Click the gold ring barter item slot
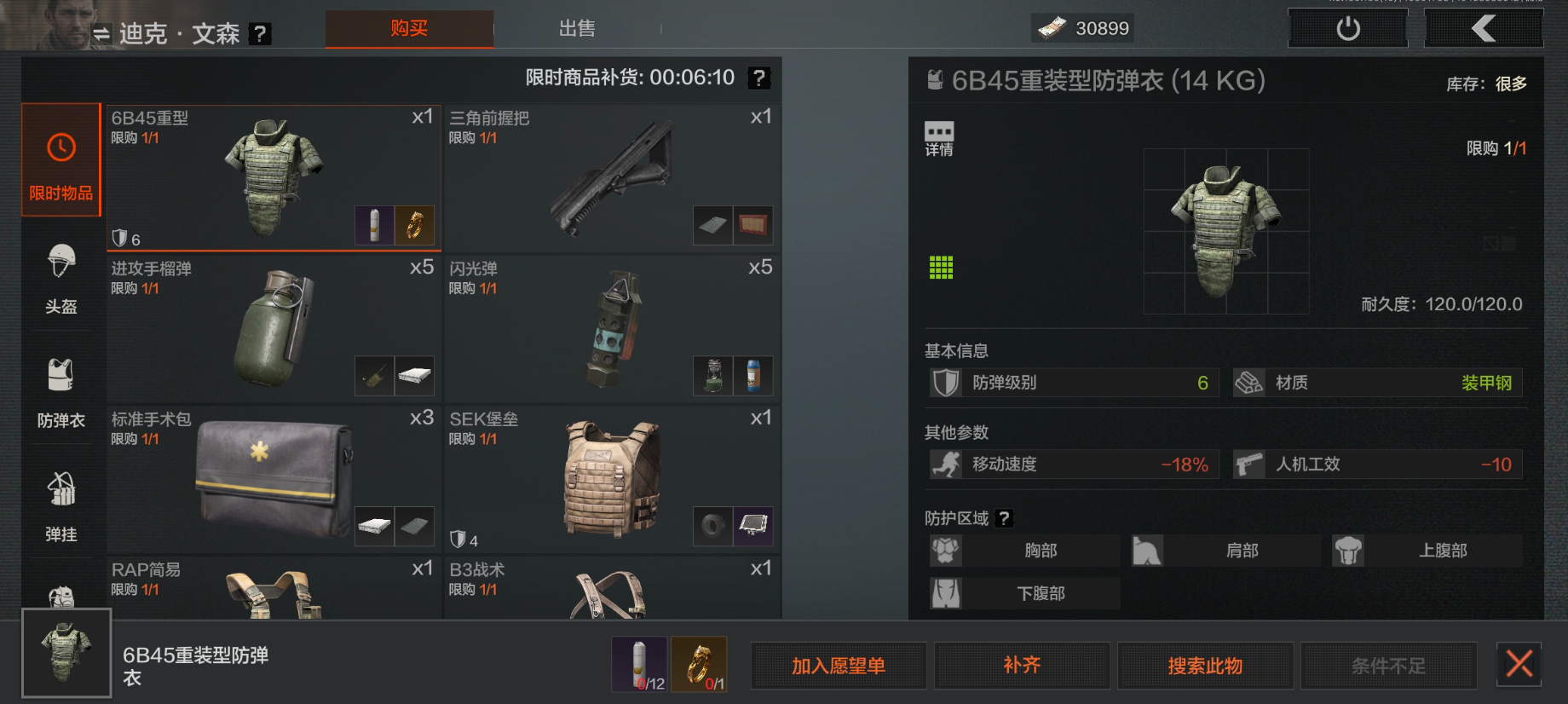1568x704 pixels. (700, 664)
